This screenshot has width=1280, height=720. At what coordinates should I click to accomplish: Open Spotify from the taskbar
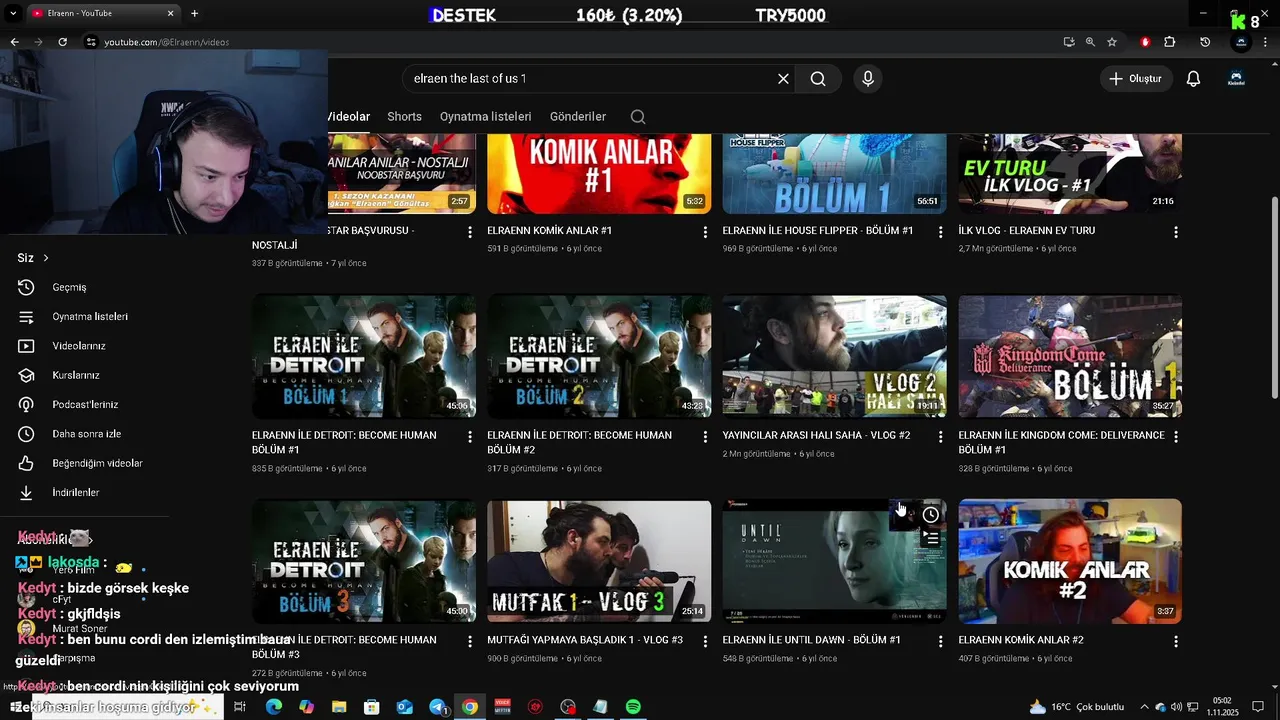tap(633, 707)
